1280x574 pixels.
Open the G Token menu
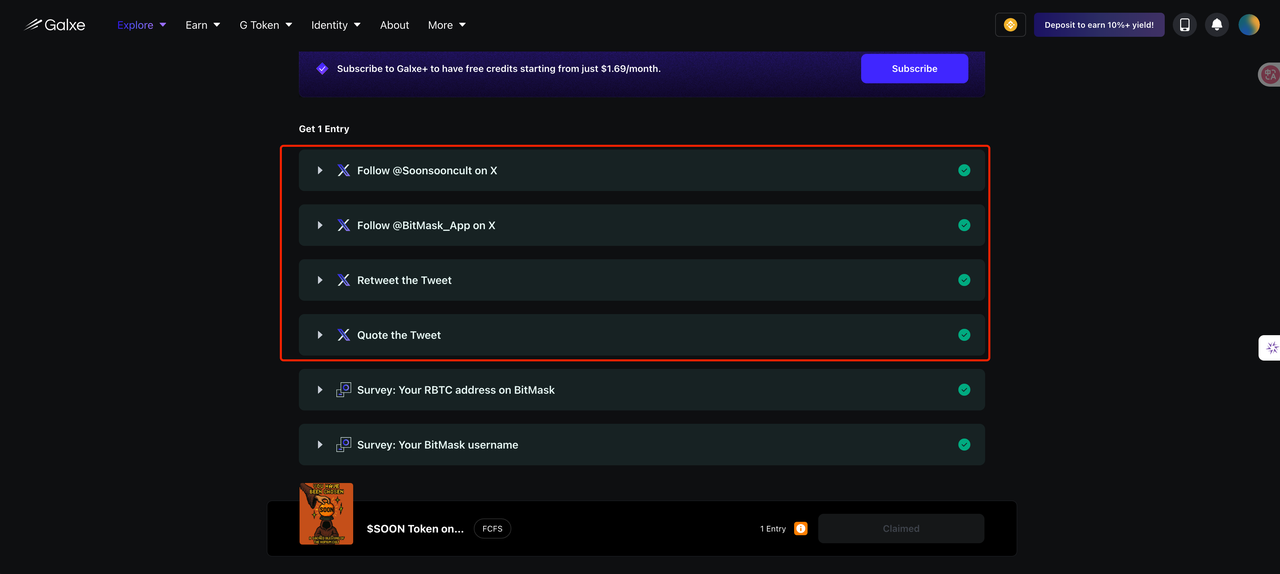(266, 25)
